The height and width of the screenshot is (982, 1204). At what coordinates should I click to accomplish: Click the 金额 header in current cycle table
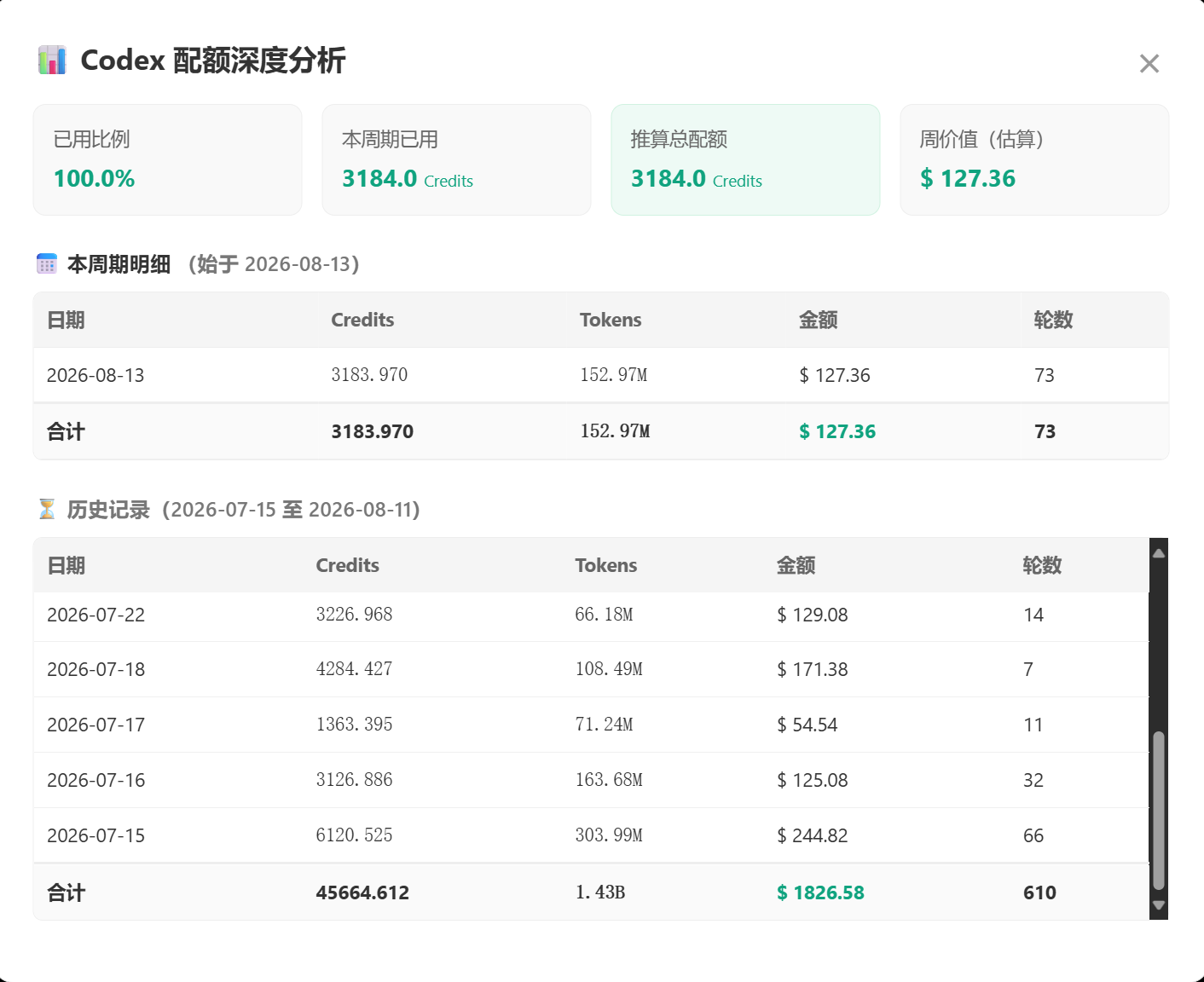pos(818,321)
